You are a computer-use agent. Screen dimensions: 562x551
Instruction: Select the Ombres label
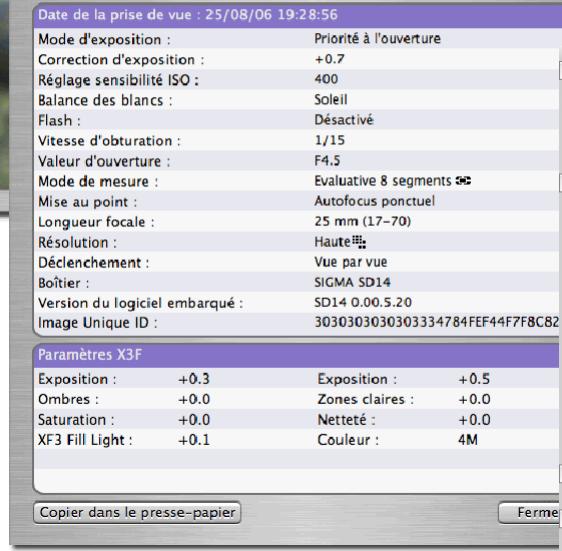tap(68, 399)
